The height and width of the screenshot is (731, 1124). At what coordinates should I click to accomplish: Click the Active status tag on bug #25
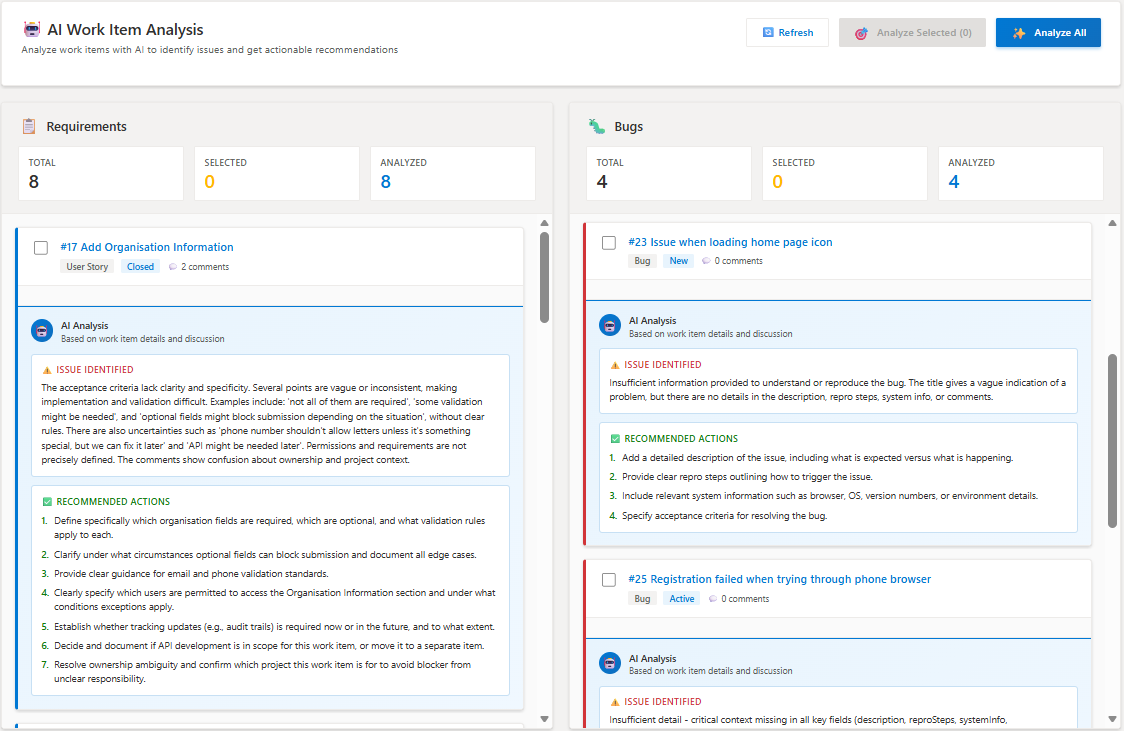point(681,599)
